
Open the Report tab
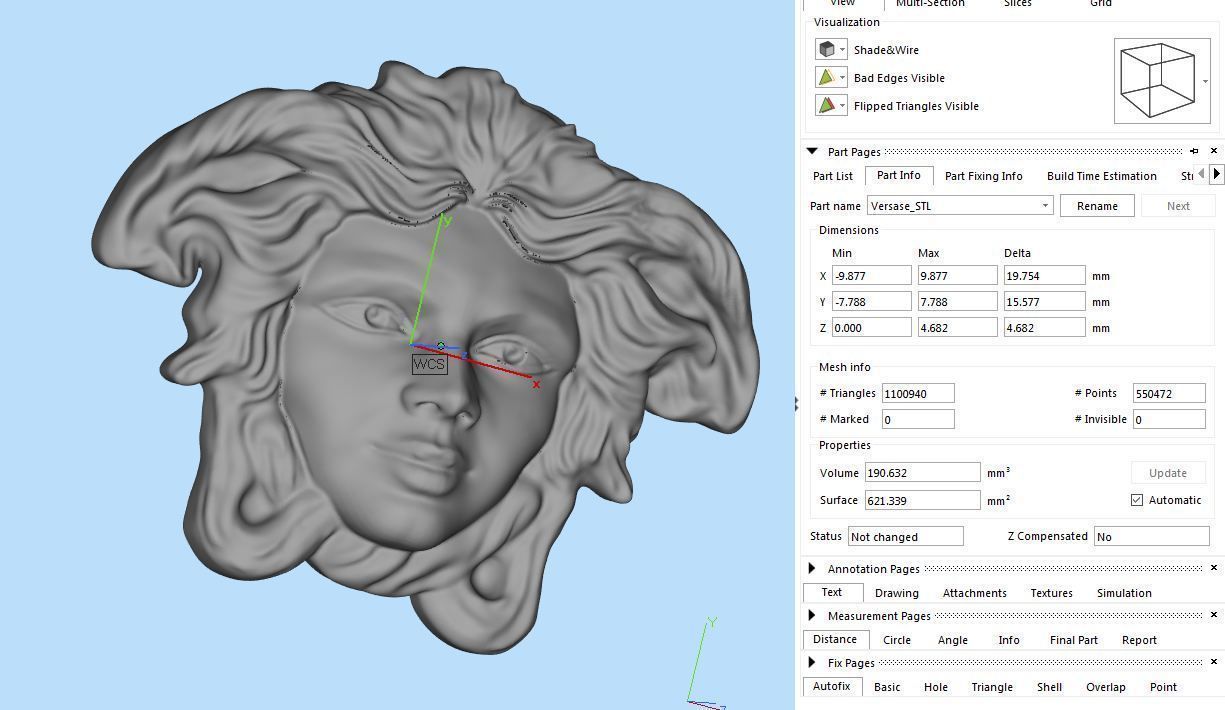coord(1139,640)
